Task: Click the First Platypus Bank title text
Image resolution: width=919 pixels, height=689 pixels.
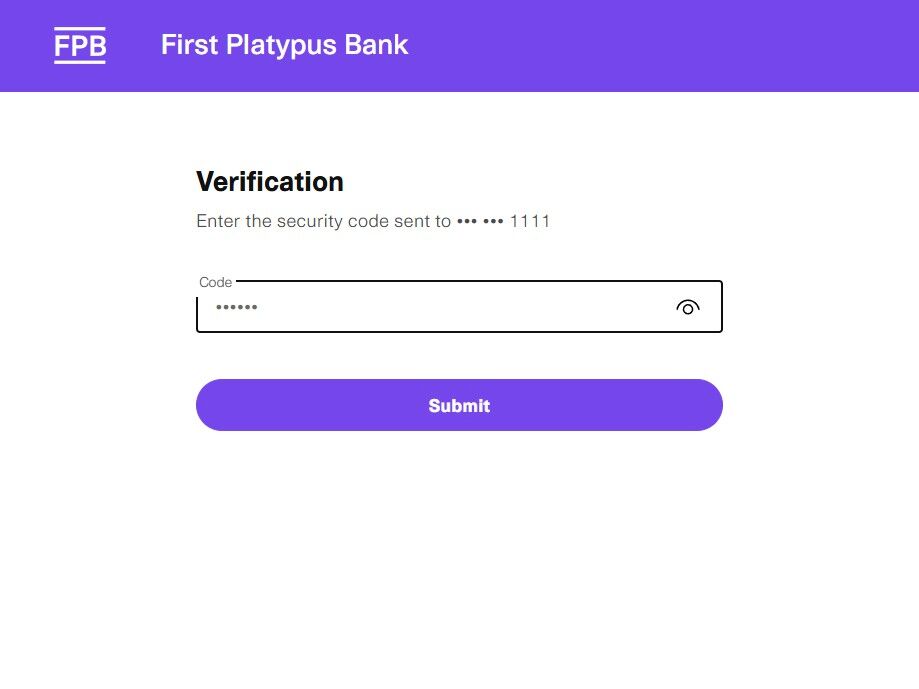Action: click(284, 45)
